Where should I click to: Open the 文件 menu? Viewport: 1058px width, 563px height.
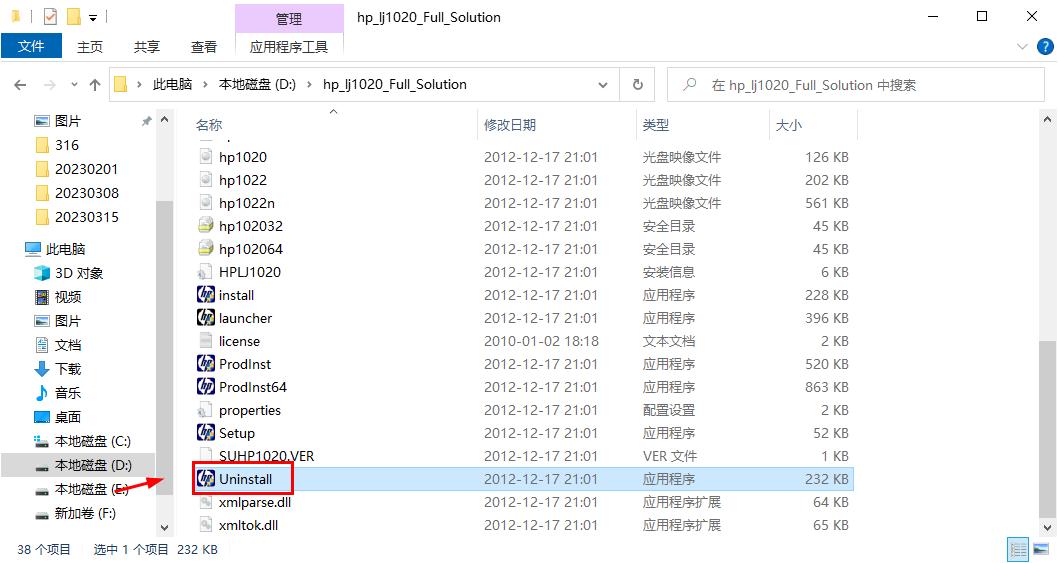pos(31,46)
